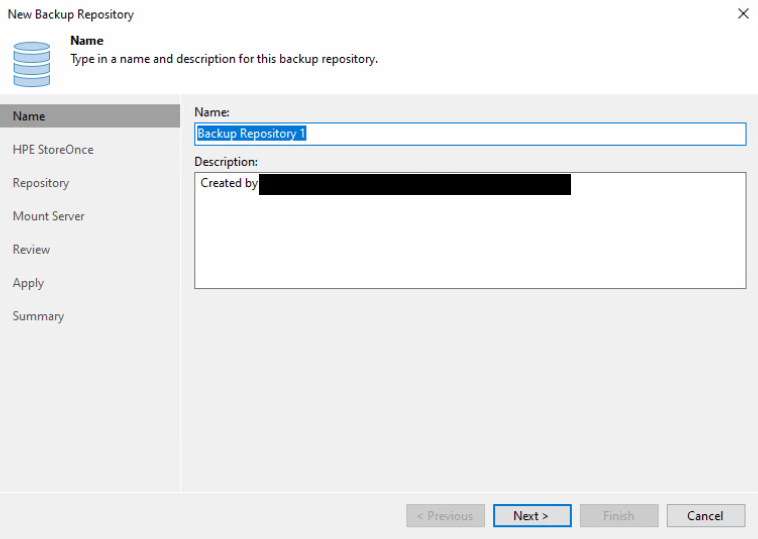This screenshot has height=539, width=758.
Task: Click the backup repository database icon
Action: click(x=32, y=63)
